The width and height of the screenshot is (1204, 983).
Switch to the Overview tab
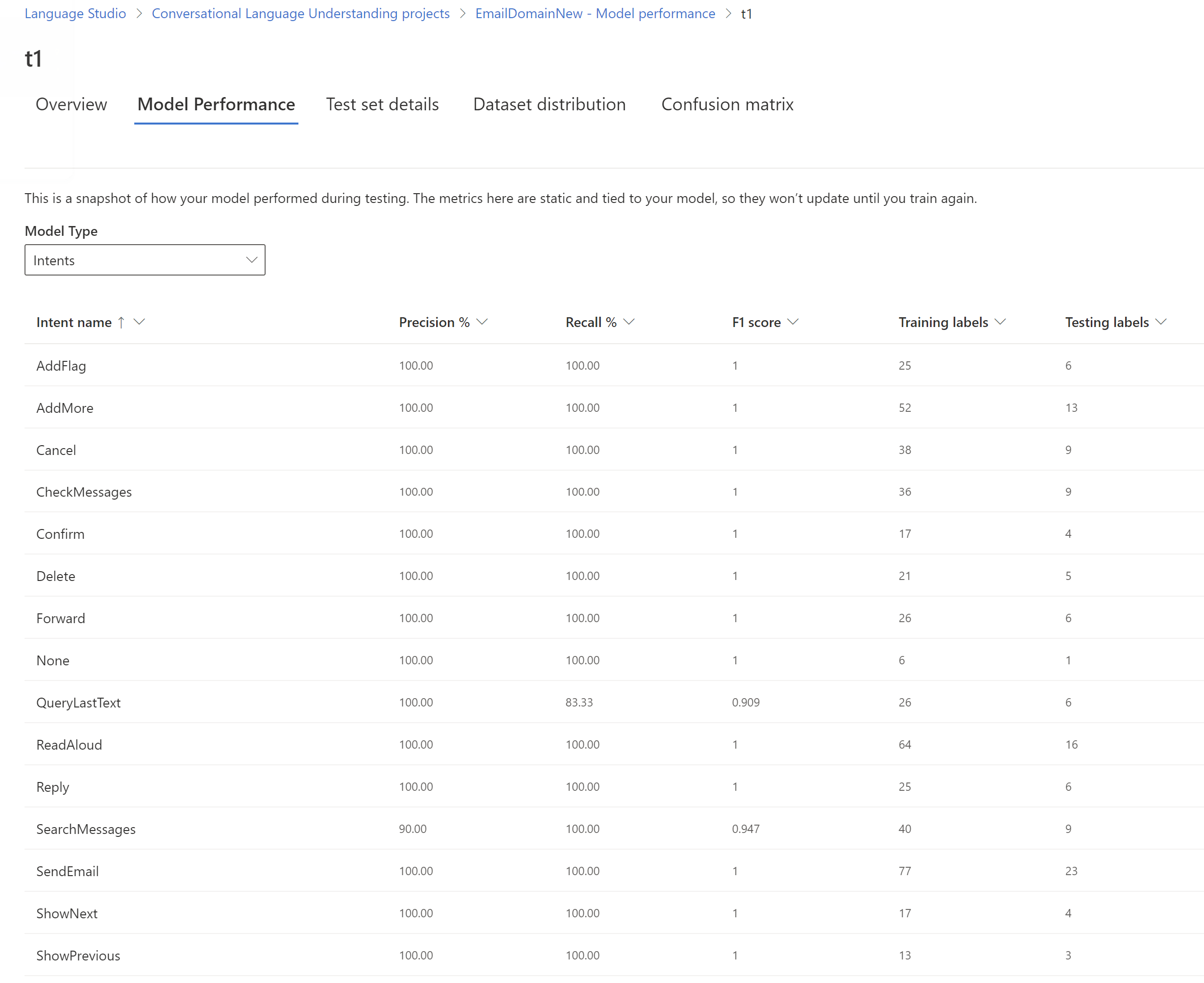point(72,104)
